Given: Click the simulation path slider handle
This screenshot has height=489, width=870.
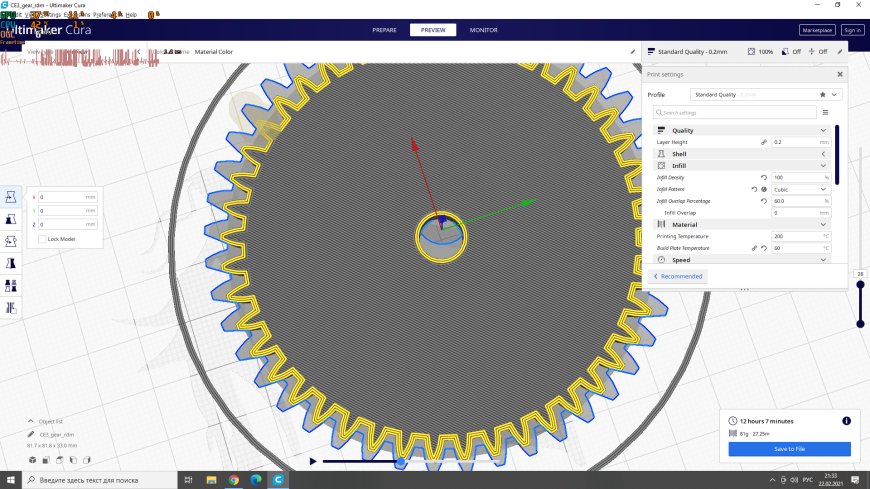Looking at the screenshot, I should pos(401,461).
